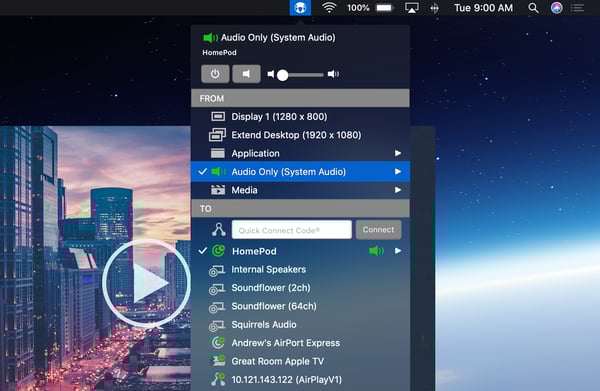Image resolution: width=600 pixels, height=391 pixels.
Task: Click the Media clapperboard icon
Action: click(x=218, y=190)
